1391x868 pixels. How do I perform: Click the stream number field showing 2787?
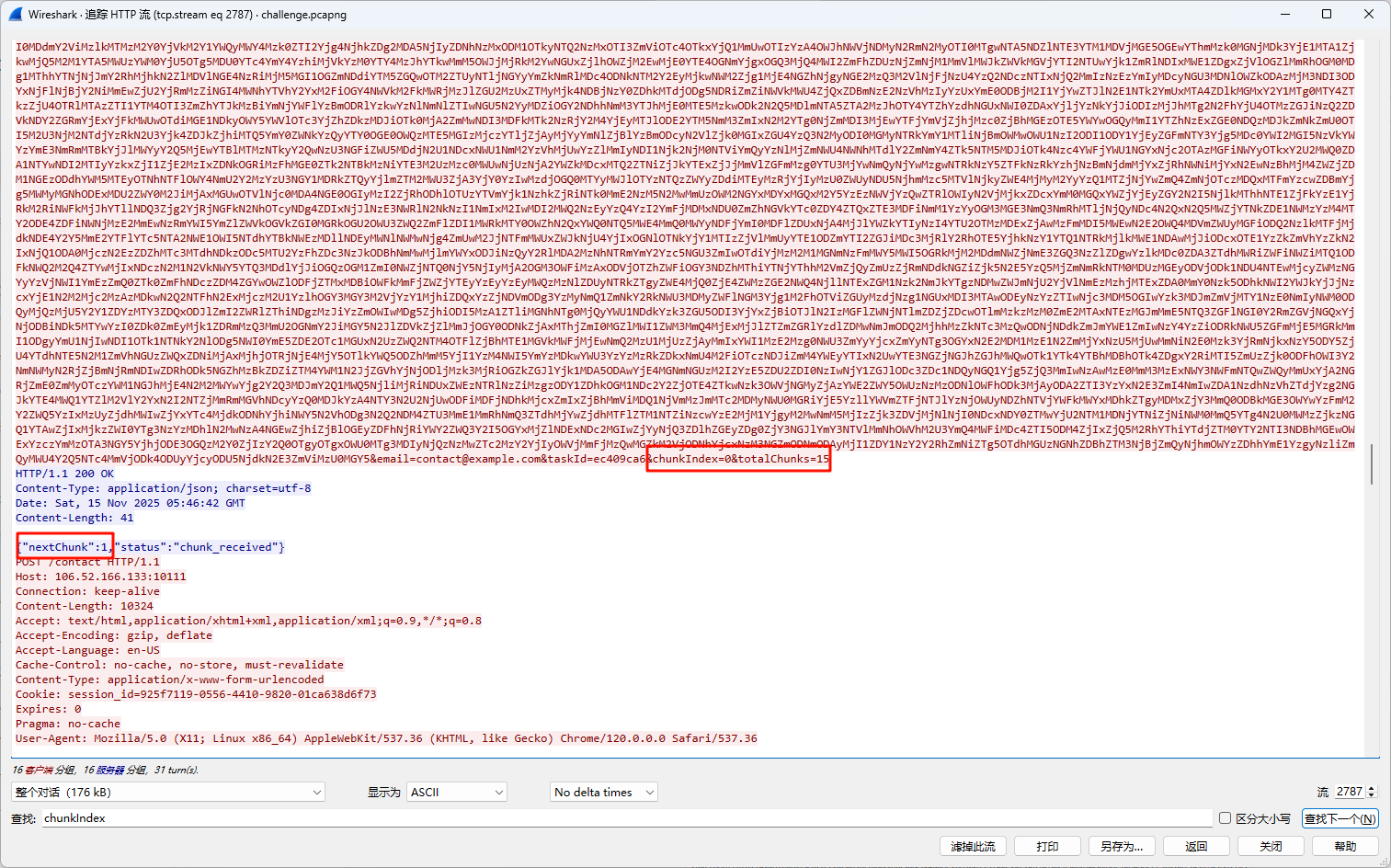(1349, 792)
